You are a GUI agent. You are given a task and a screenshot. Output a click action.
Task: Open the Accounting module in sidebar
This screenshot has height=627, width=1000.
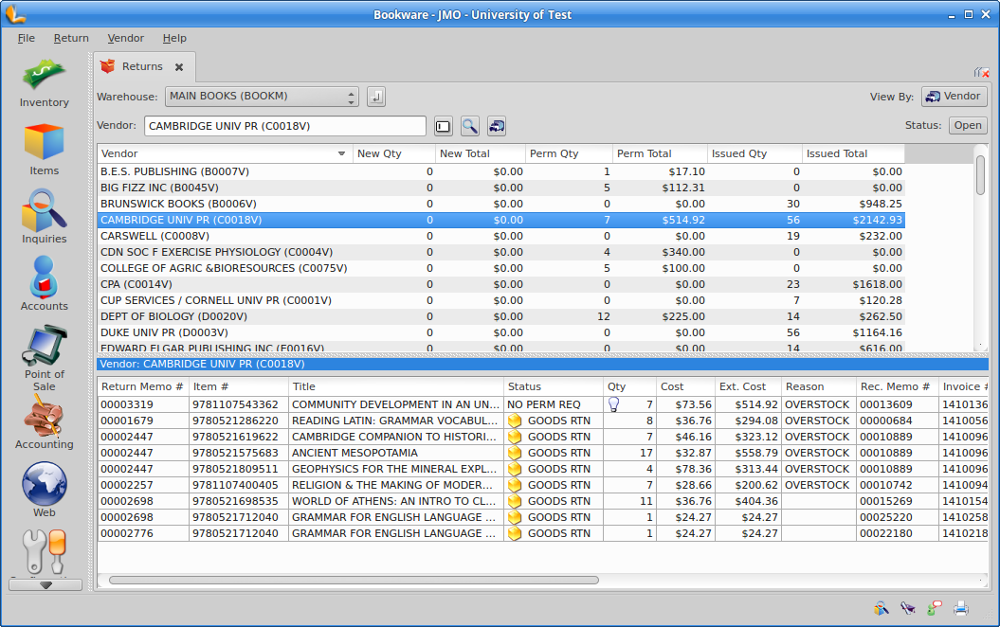tap(44, 422)
